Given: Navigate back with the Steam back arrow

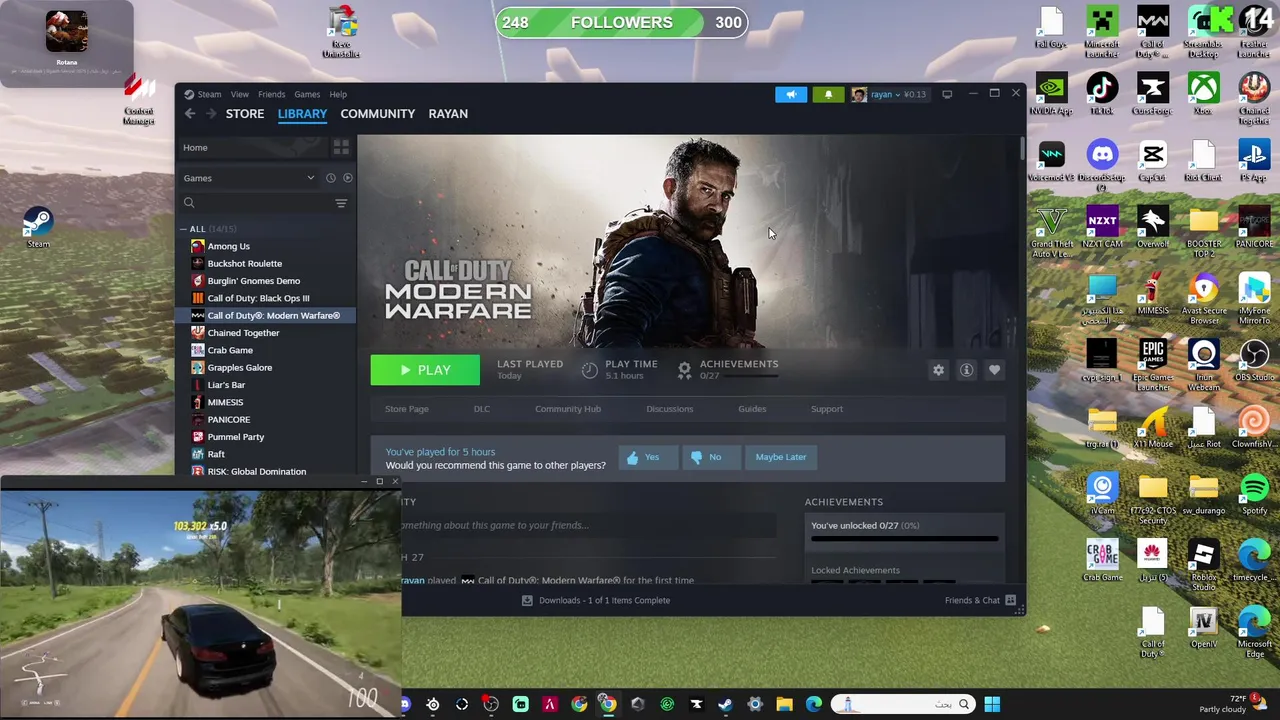Looking at the screenshot, I should tap(190, 114).
